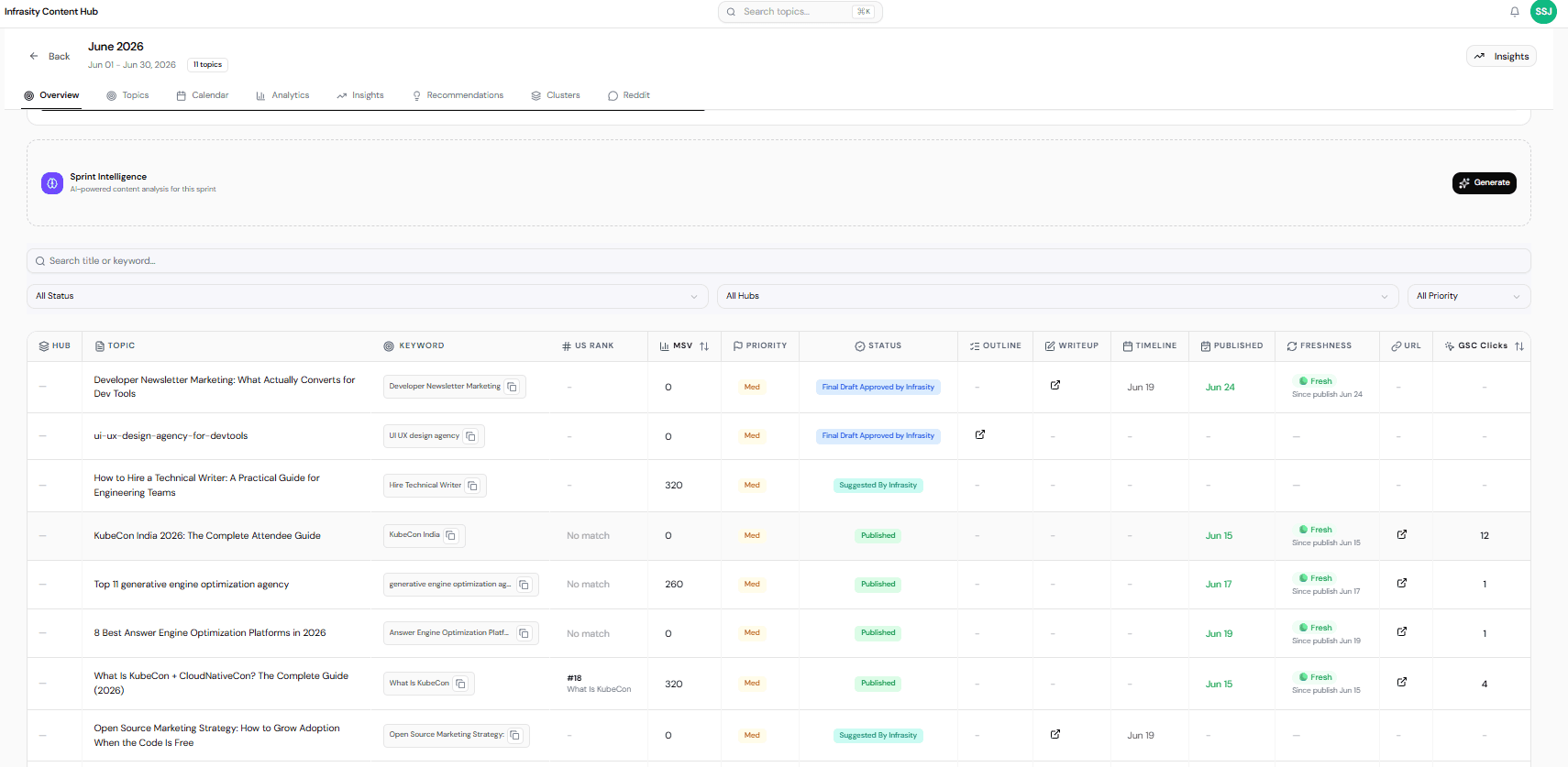
Task: Click Published status in KubeCon India row
Action: pyautogui.click(x=878, y=536)
